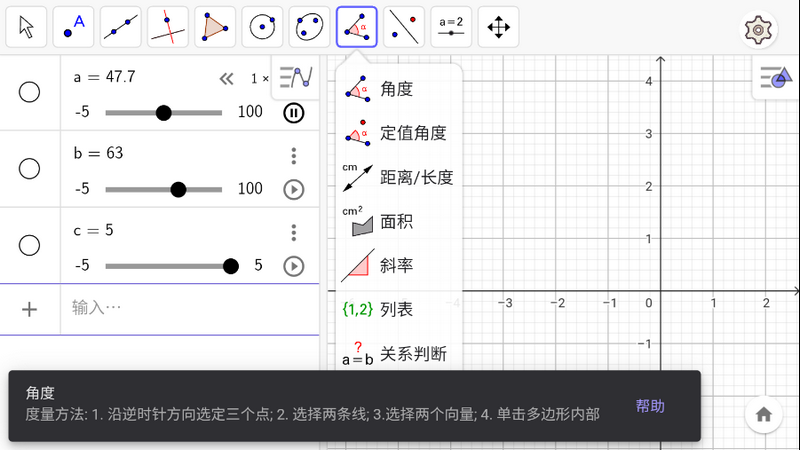Image resolution: width=800 pixels, height=450 pixels.
Task: Open the three-dot menu for b
Action: pos(293,156)
